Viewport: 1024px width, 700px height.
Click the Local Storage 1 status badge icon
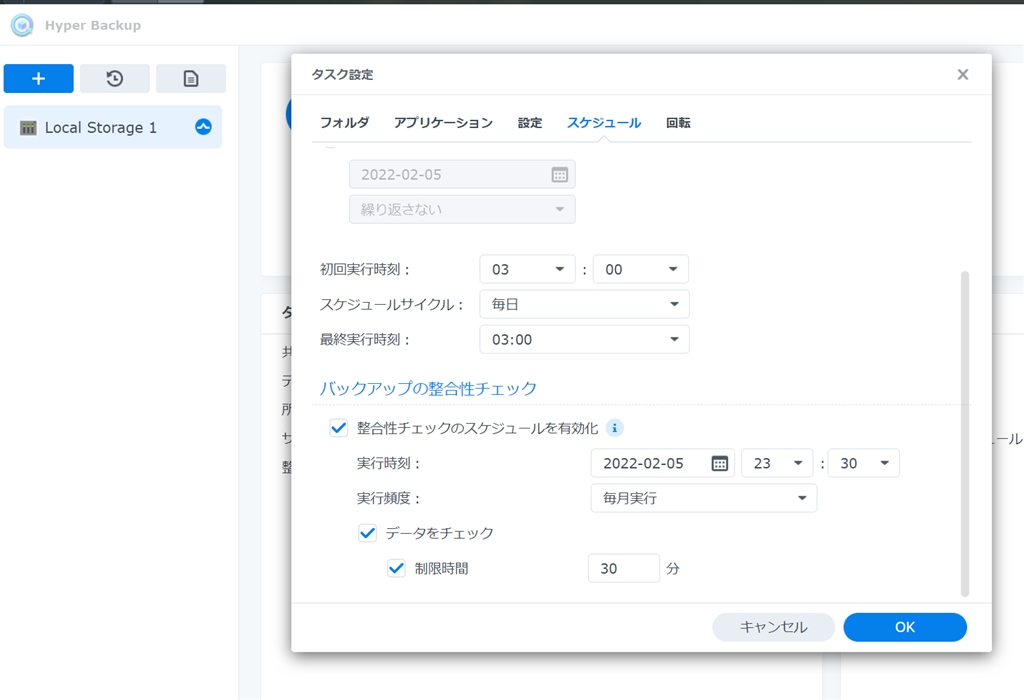pyautogui.click(x=203, y=127)
